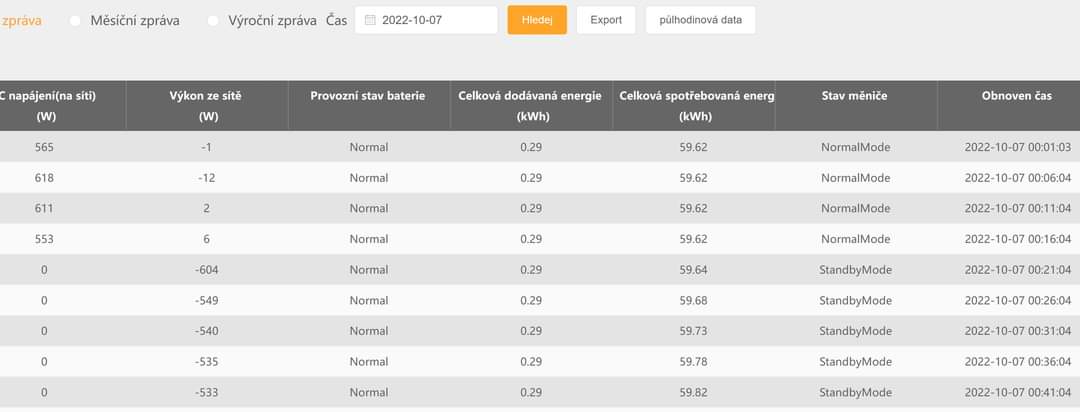Screen dimensions: 1080x412
Task: Click the Stav měniče column header
Action: click(x=855, y=96)
